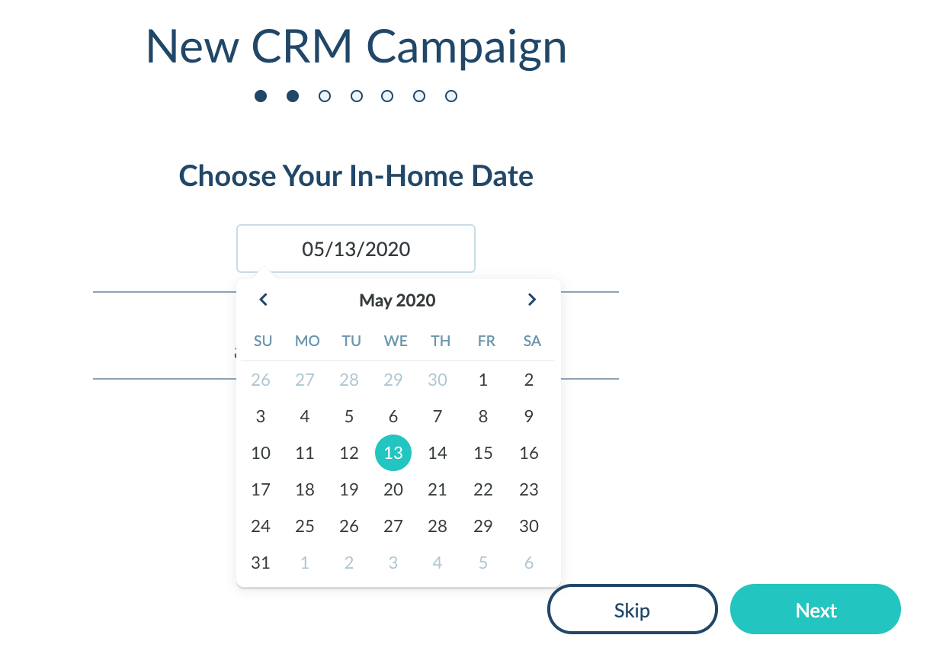
Task: Click the first progress dot above the title
Action: coord(261,96)
